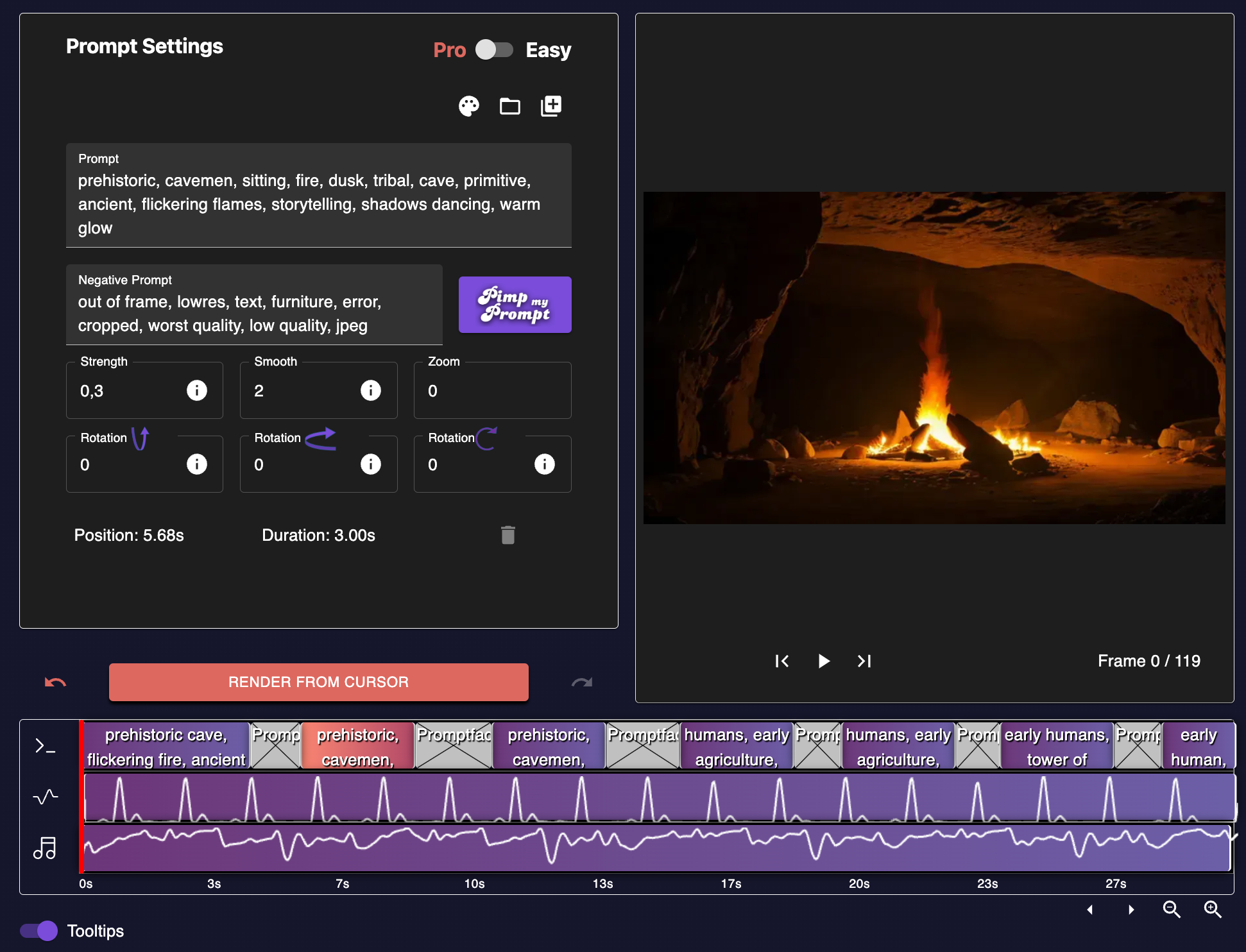Click the prompt track terminal icon
This screenshot has height=952, width=1246.
tap(45, 745)
